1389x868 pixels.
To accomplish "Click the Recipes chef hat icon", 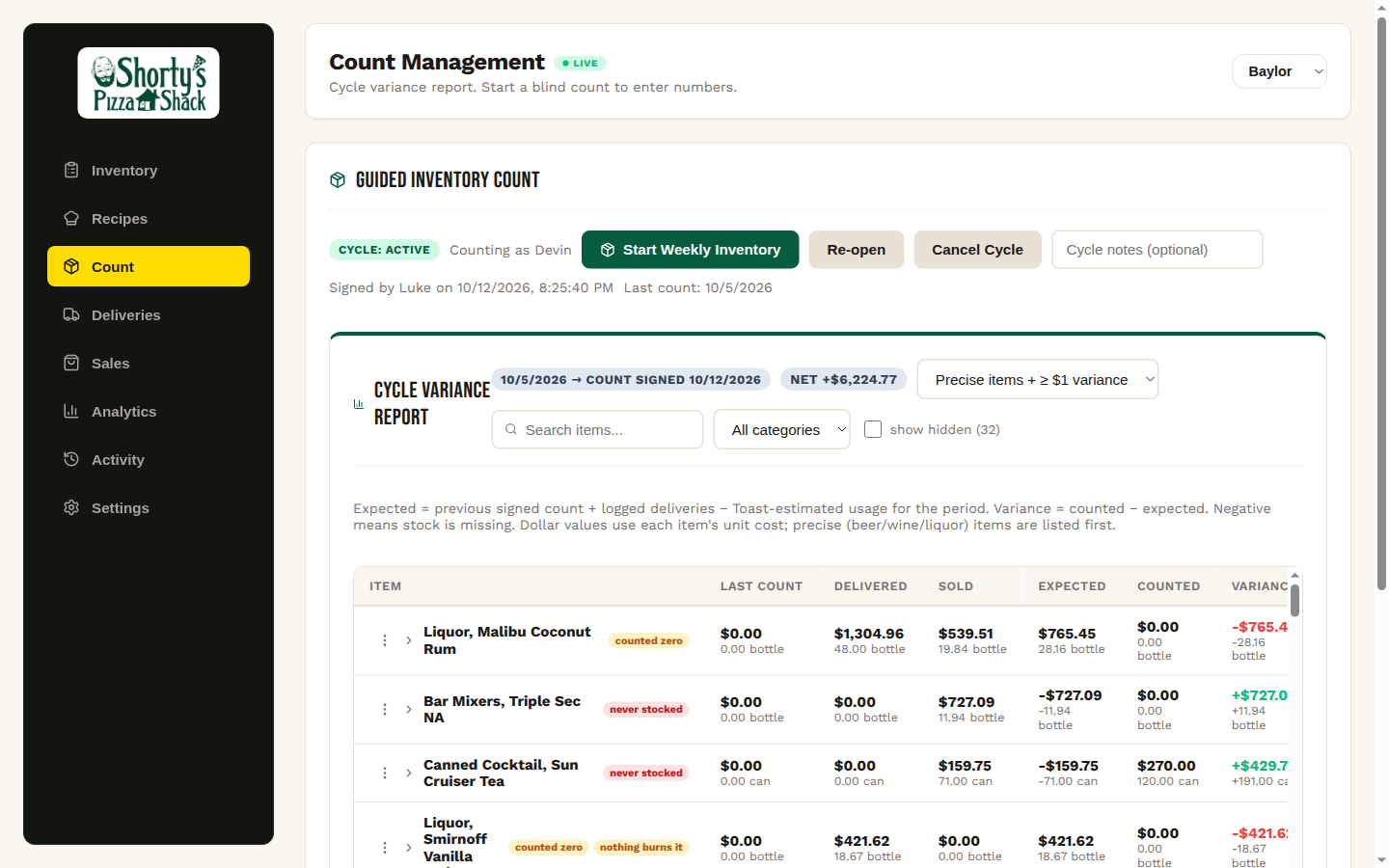I will pos(71,218).
